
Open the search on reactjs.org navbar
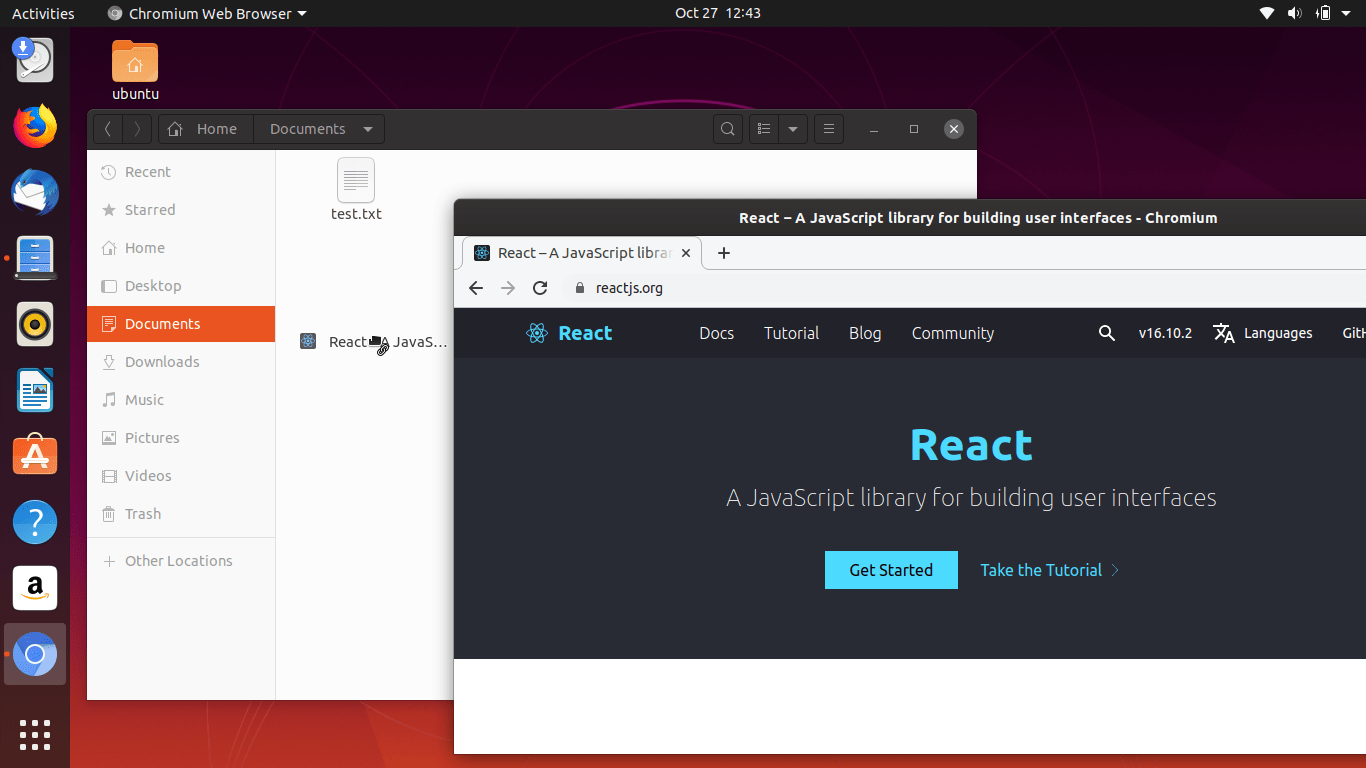pyautogui.click(x=1106, y=333)
